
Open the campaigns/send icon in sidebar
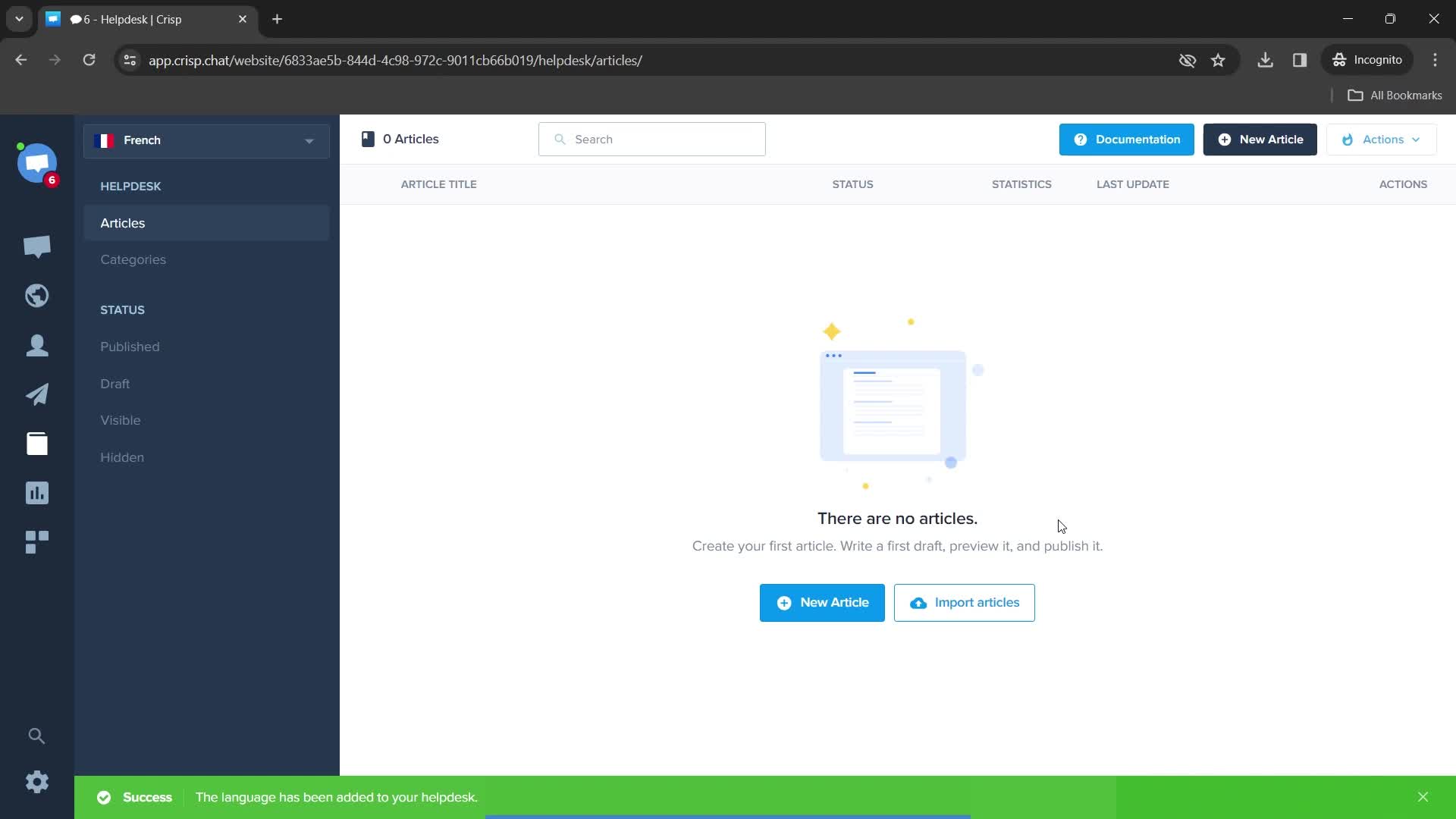point(37,393)
